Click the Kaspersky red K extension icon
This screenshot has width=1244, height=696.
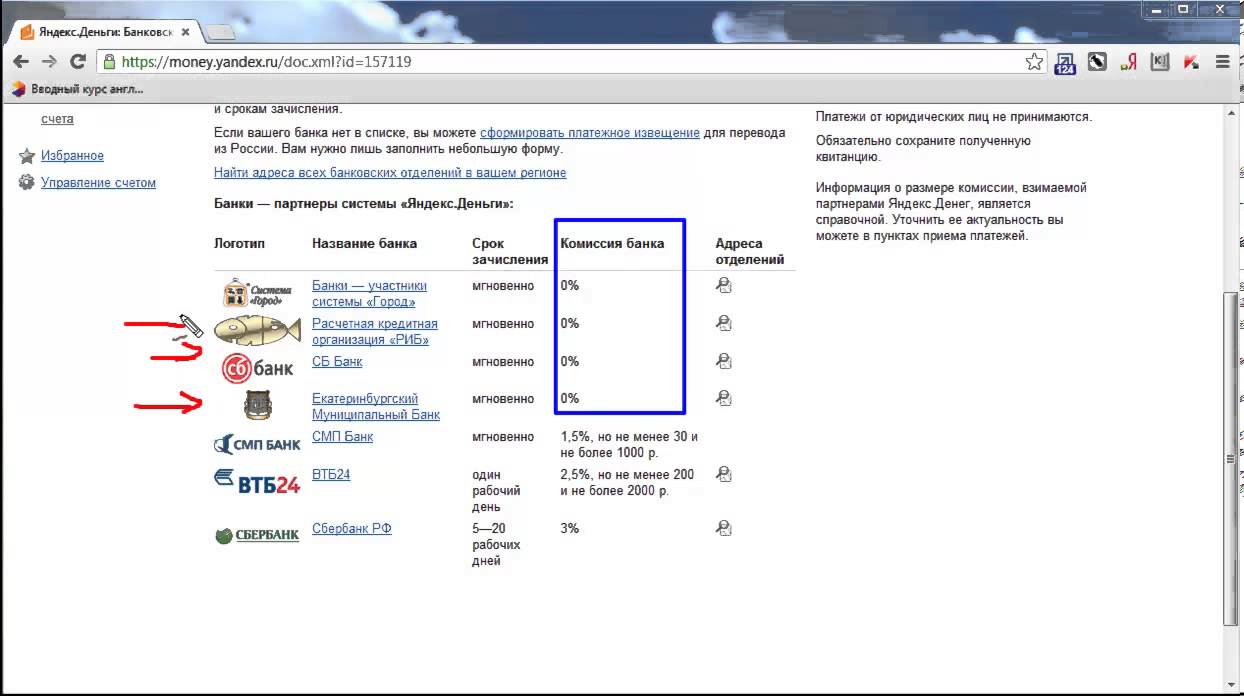tap(1191, 62)
